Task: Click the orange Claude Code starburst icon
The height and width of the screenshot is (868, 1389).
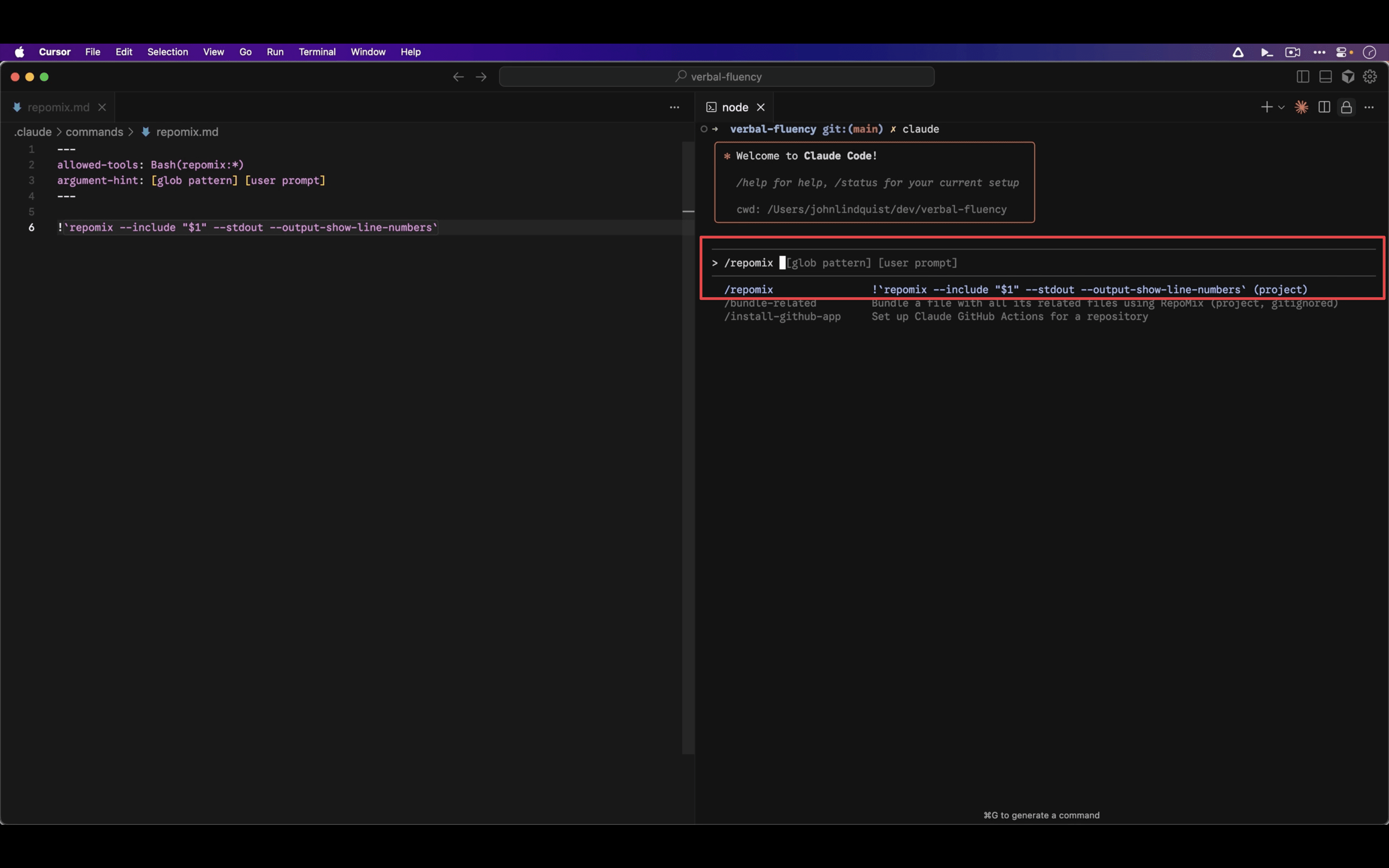Action: pos(1302,107)
